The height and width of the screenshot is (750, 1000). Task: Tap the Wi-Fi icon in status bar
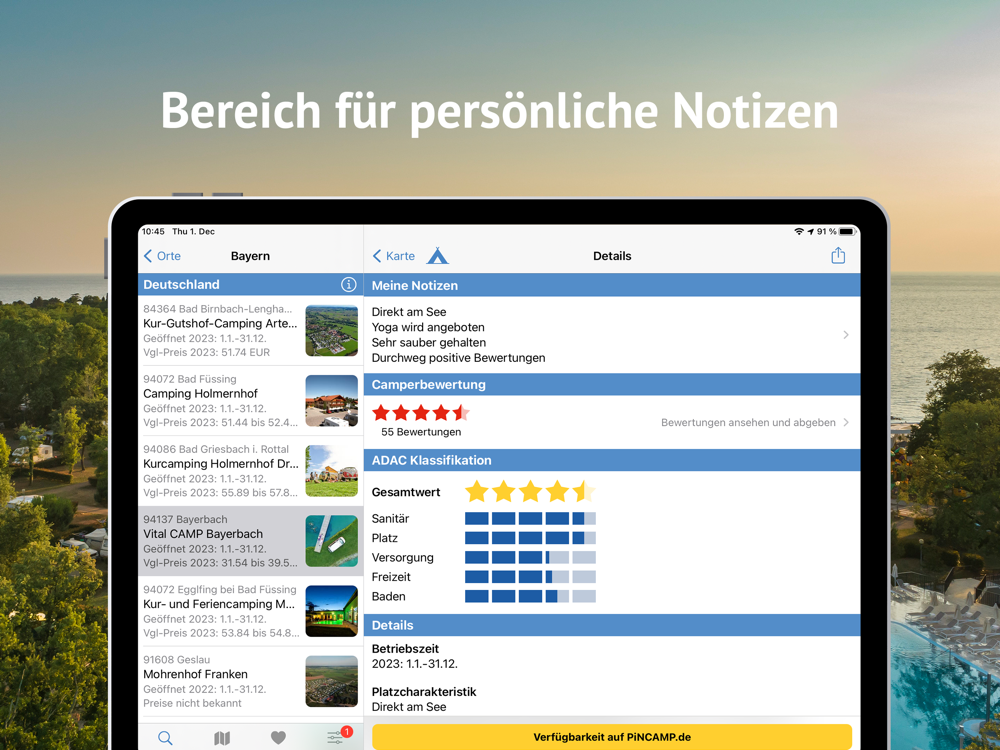click(x=799, y=232)
